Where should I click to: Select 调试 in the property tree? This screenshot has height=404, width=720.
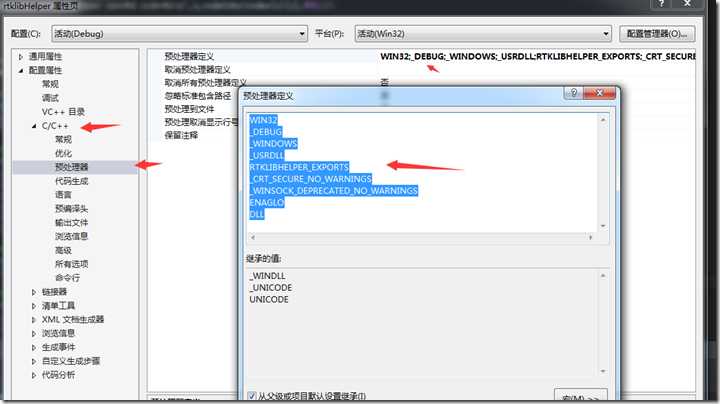click(x=50, y=98)
